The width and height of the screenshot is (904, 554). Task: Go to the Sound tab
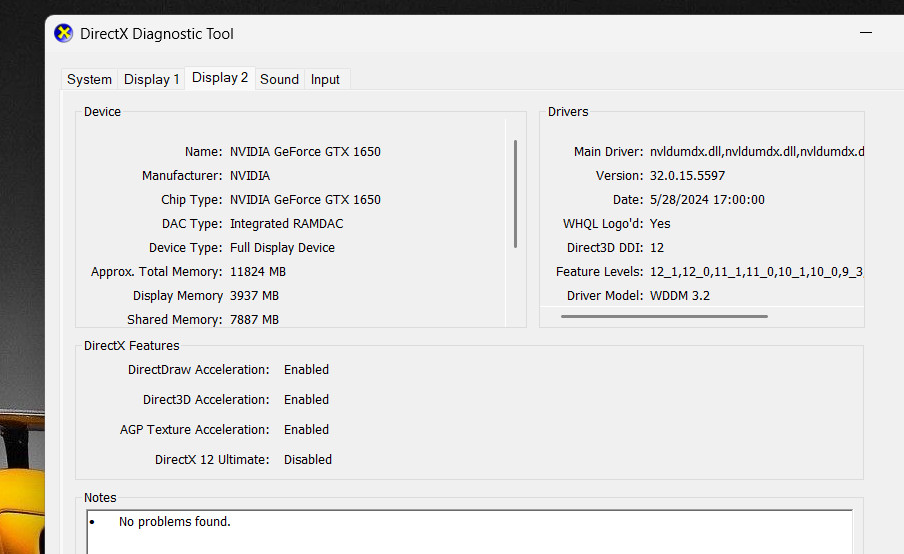279,79
